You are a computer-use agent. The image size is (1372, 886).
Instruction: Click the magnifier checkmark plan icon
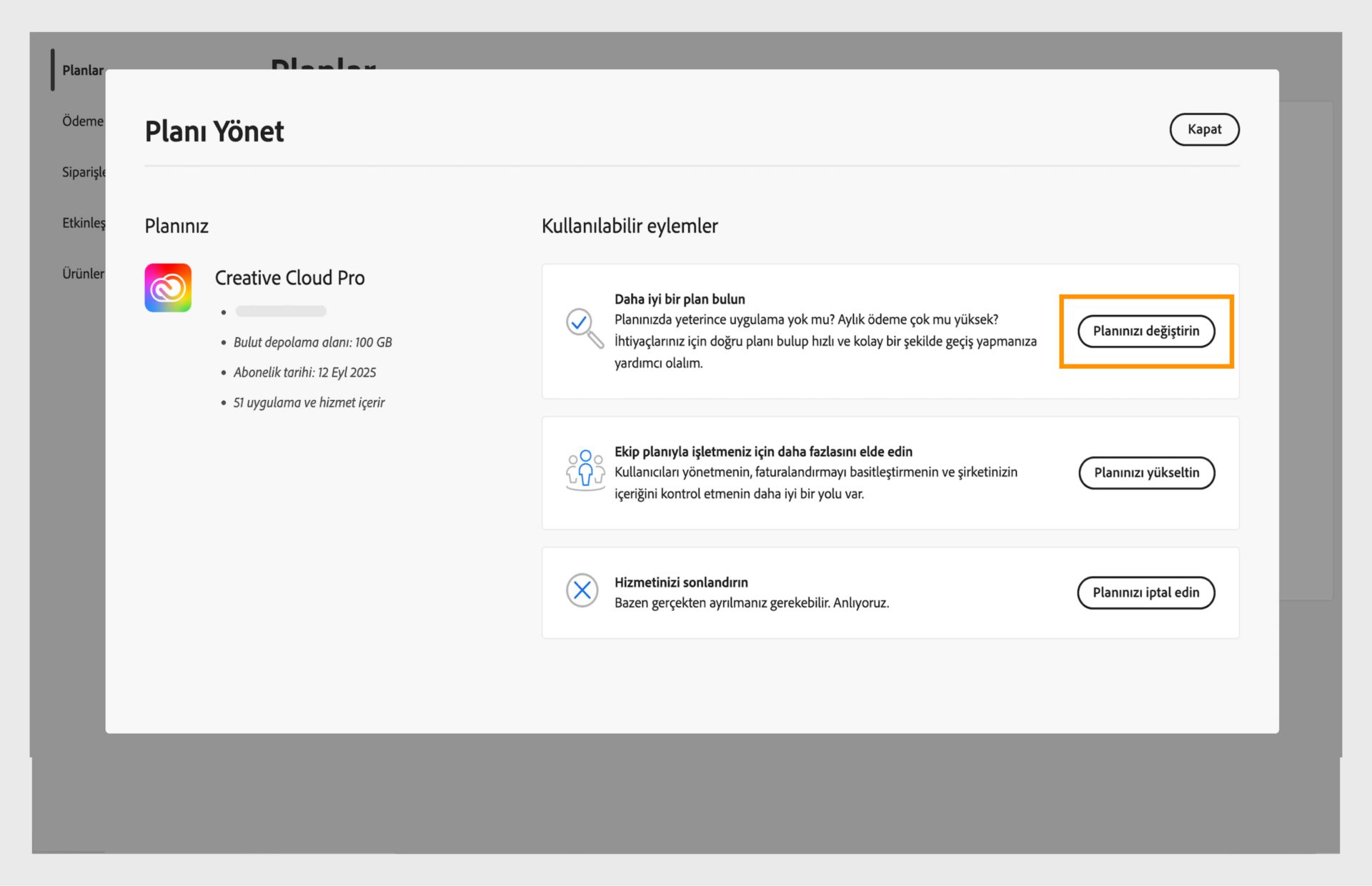coord(584,327)
